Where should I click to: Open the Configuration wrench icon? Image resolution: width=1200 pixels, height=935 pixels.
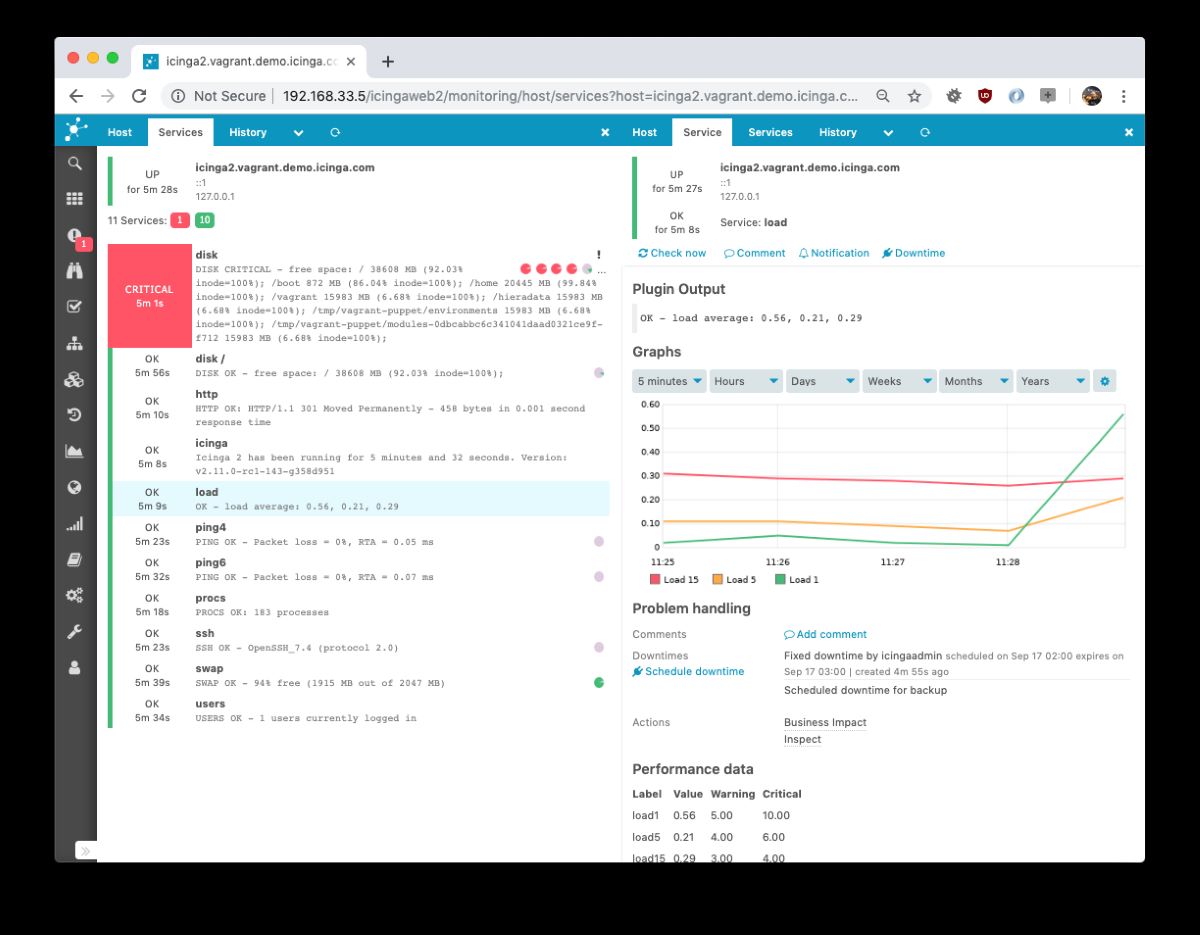point(74,631)
